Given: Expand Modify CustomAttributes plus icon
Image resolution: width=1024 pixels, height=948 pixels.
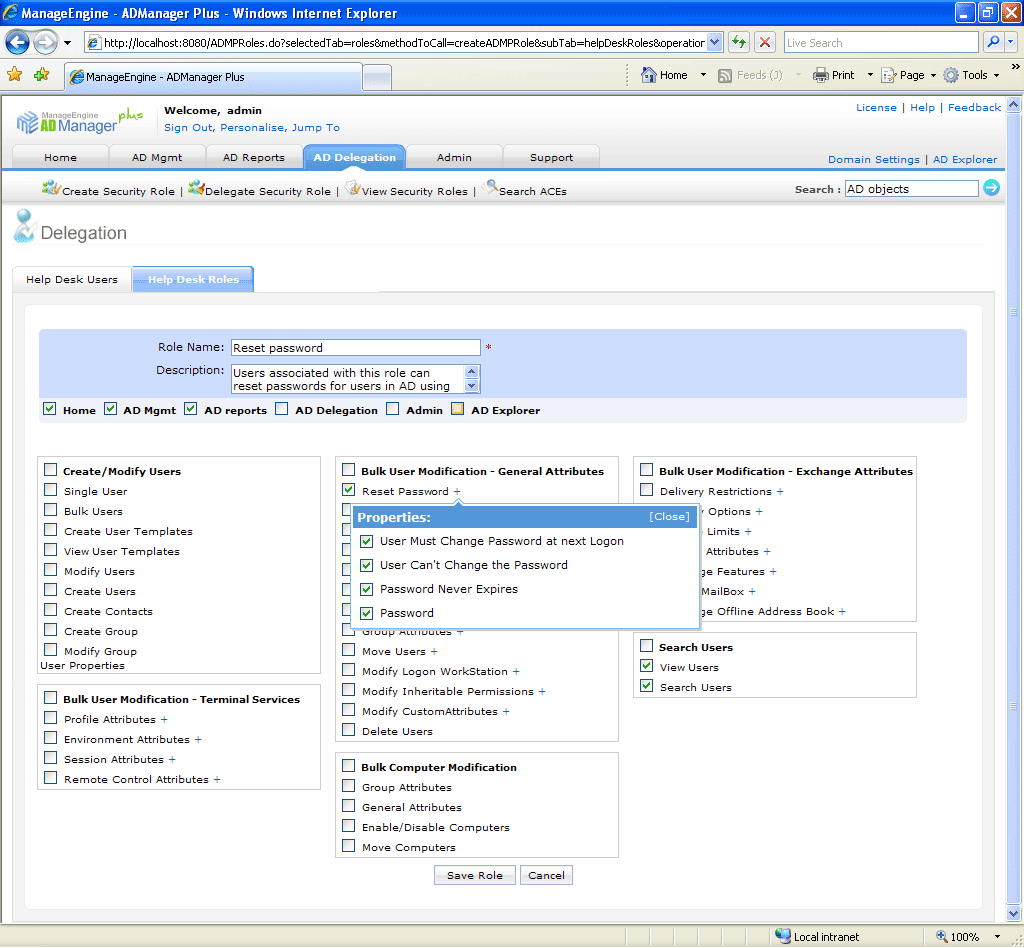Looking at the screenshot, I should click(506, 712).
